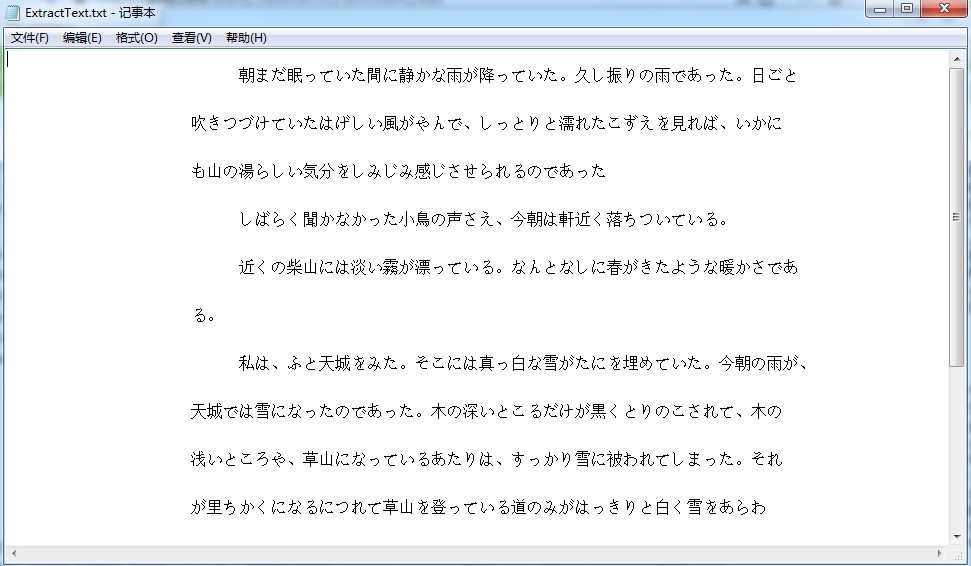Click the line starting with 浅いところや

[487, 459]
